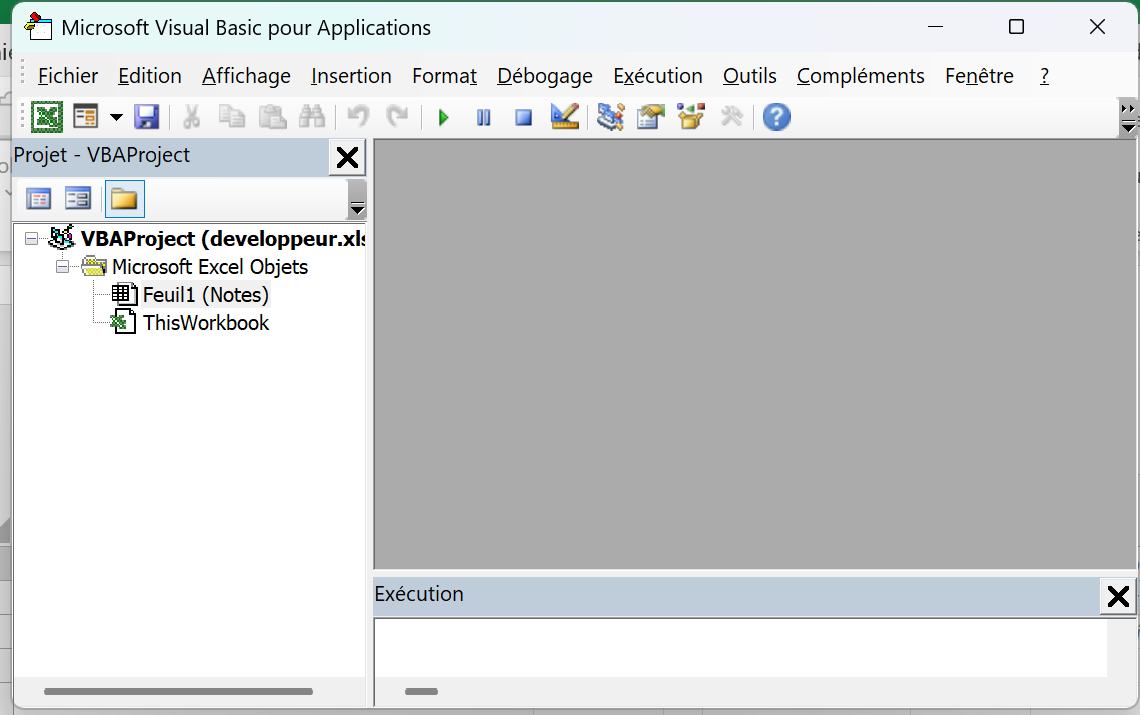
Task: Save the workbook with the floppy icon
Action: click(x=147, y=116)
